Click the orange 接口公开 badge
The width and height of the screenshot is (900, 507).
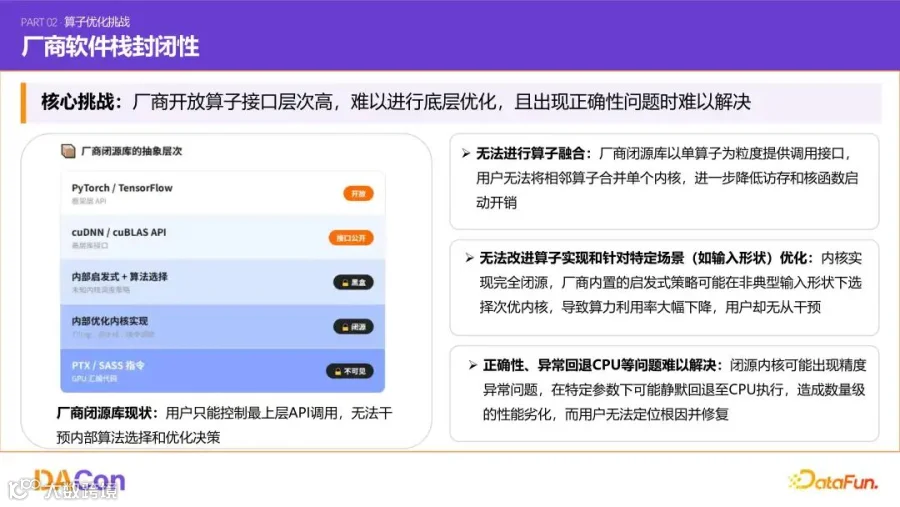tap(351, 238)
